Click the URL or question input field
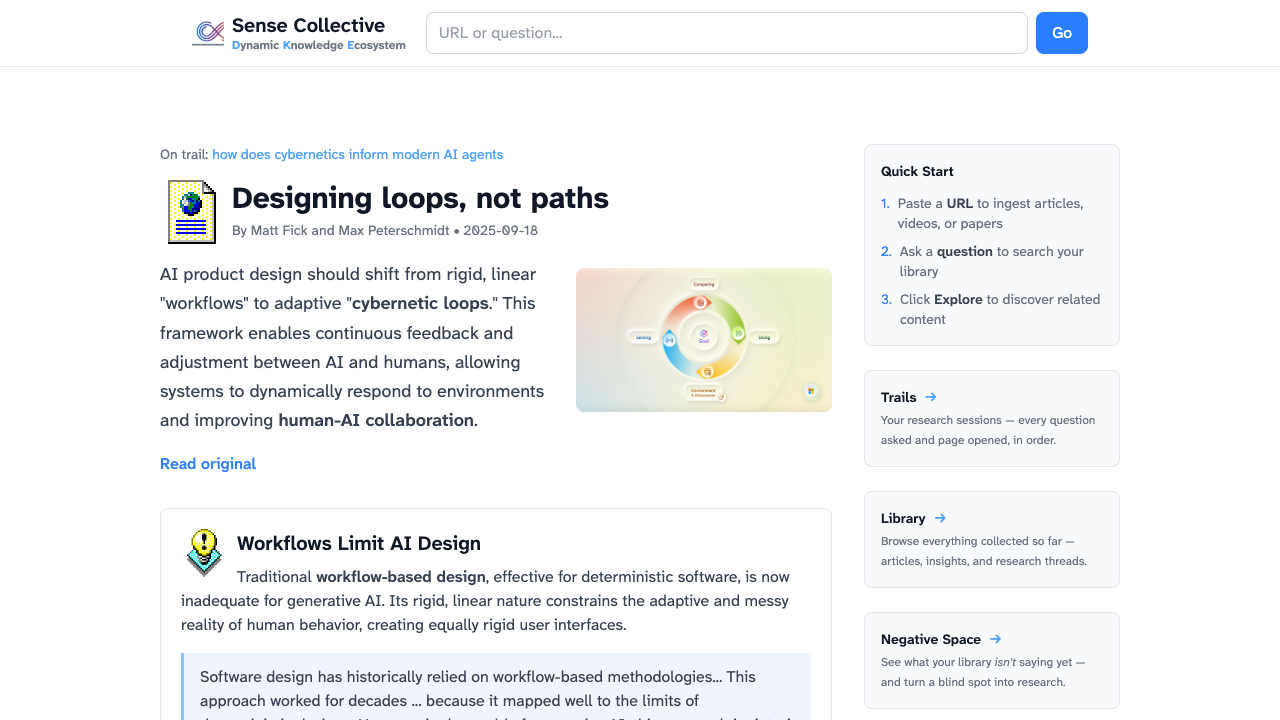Viewport: 1280px width, 720px height. point(727,33)
